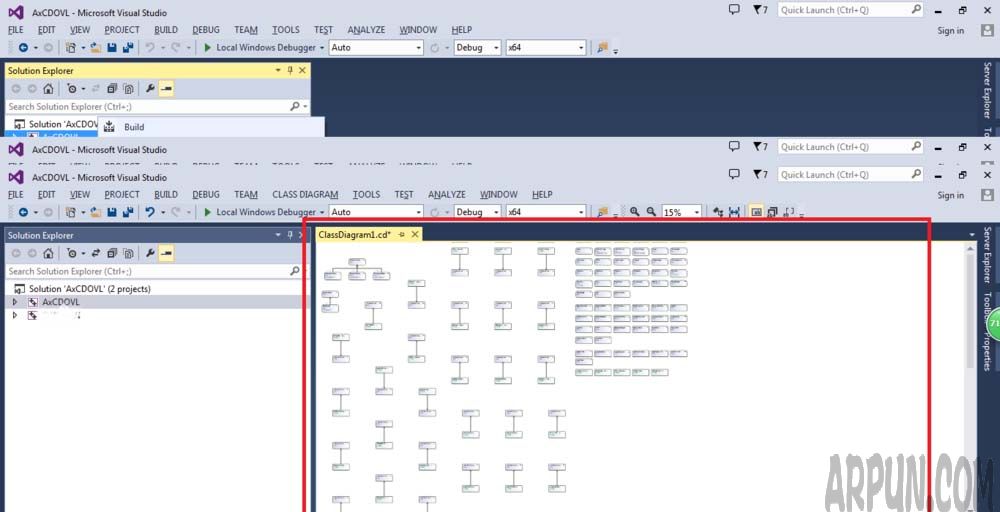Screen dimensions: 1000x512
Task: Click Quick Launch box in top window
Action: (850, 10)
